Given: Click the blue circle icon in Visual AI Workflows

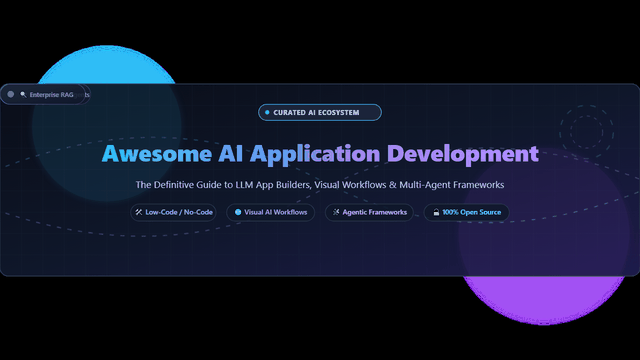Looking at the screenshot, I should click(238, 212).
